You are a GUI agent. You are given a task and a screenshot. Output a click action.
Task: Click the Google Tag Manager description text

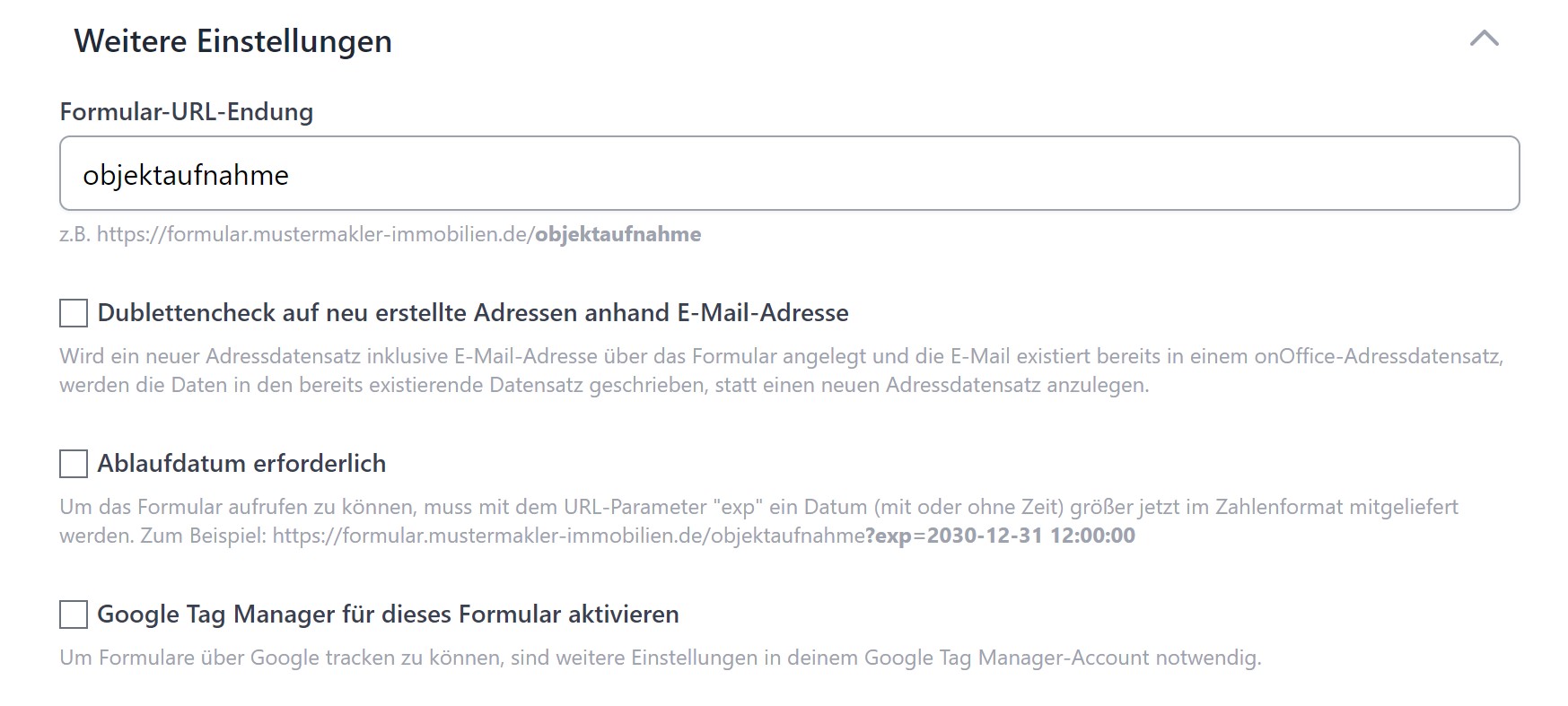(660, 658)
